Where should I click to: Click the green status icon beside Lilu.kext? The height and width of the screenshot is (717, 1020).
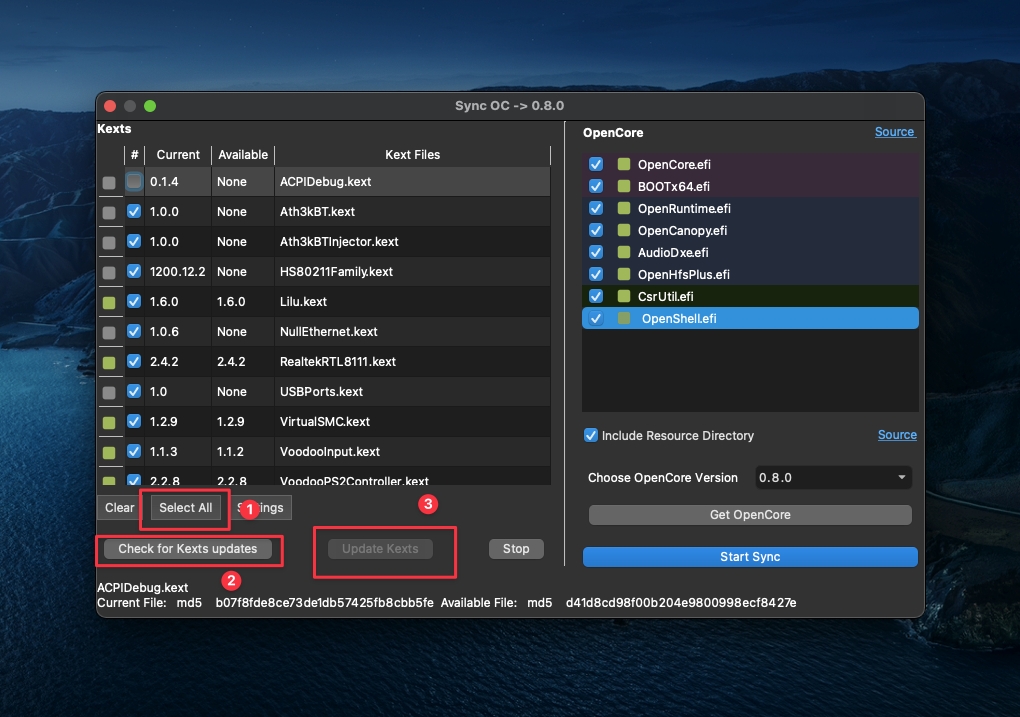(x=109, y=302)
